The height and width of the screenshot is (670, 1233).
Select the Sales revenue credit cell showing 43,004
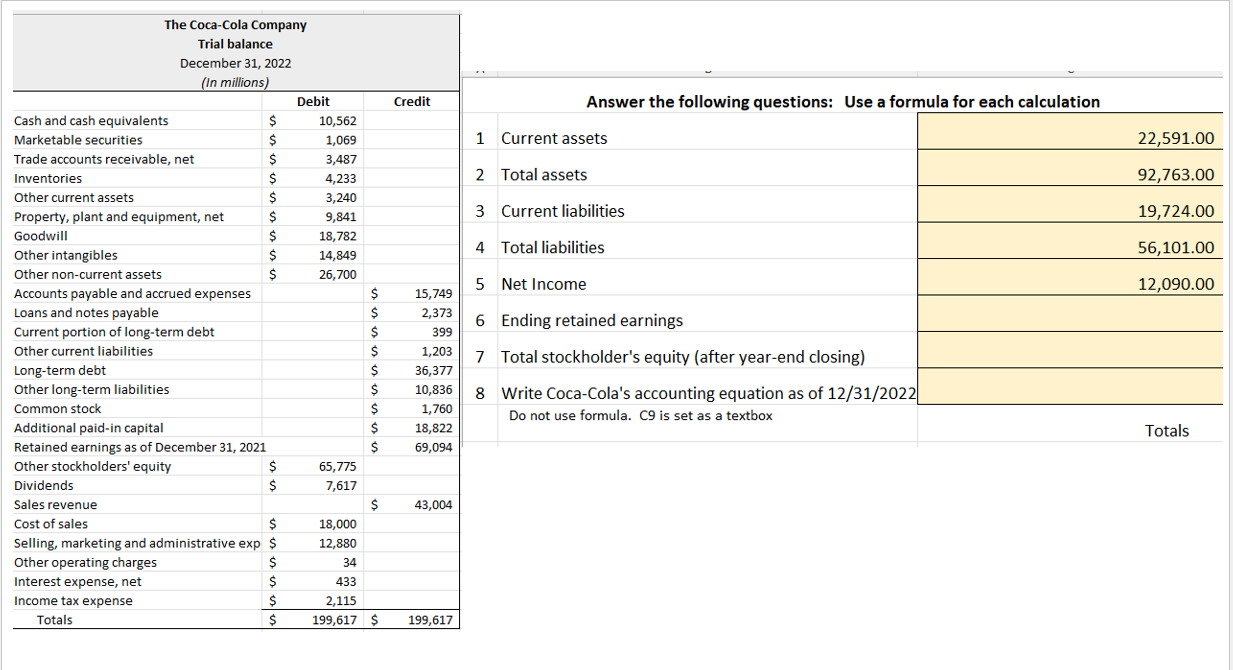pyautogui.click(x=432, y=504)
